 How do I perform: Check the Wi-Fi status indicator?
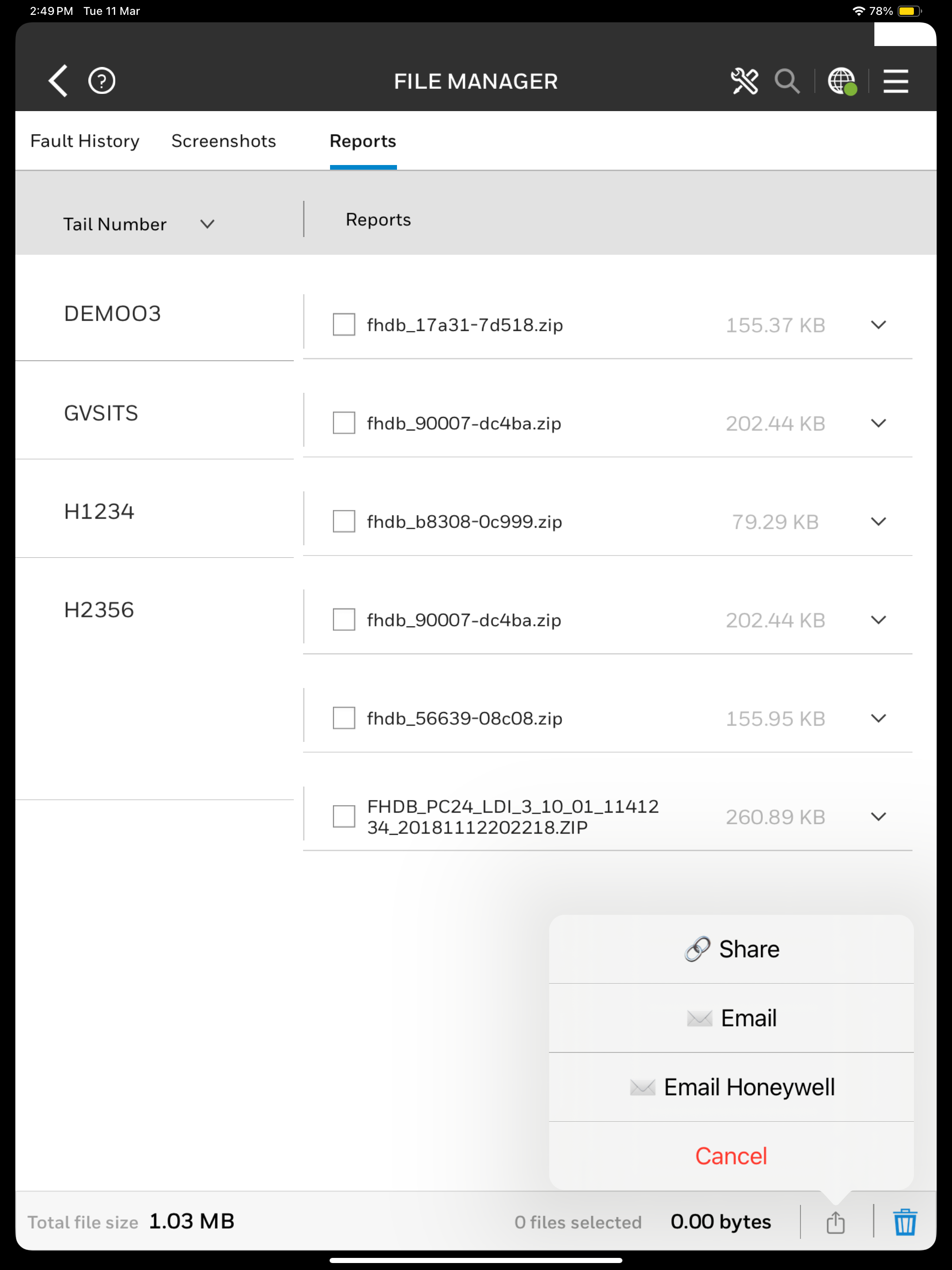point(859,11)
